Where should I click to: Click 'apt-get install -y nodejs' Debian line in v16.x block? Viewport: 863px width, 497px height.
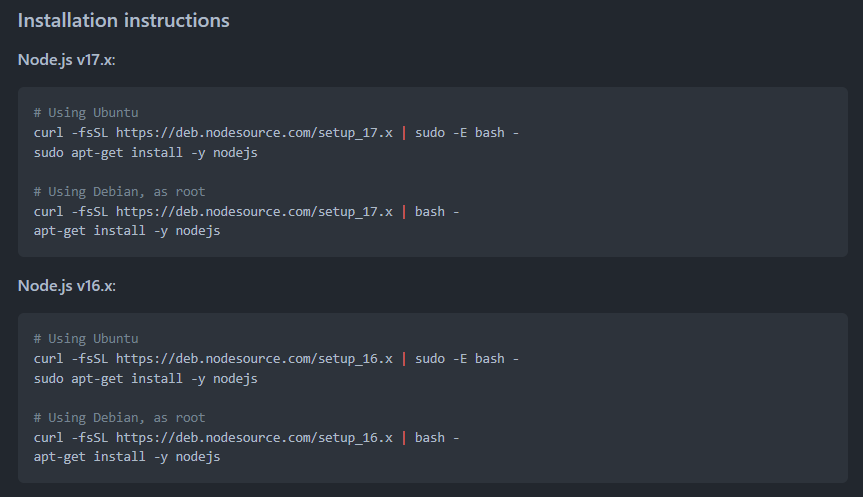127,457
